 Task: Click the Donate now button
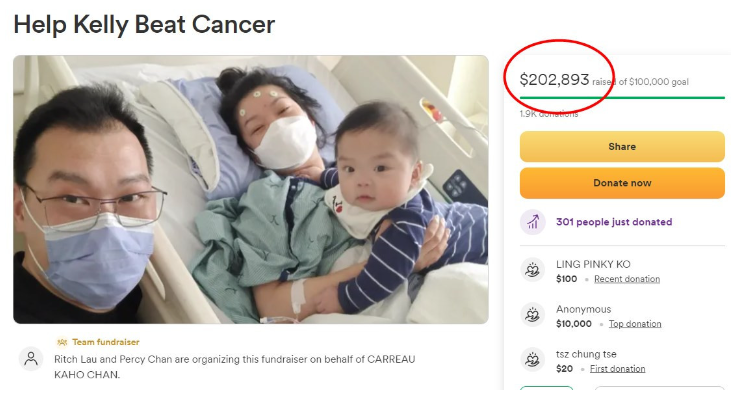pos(622,183)
